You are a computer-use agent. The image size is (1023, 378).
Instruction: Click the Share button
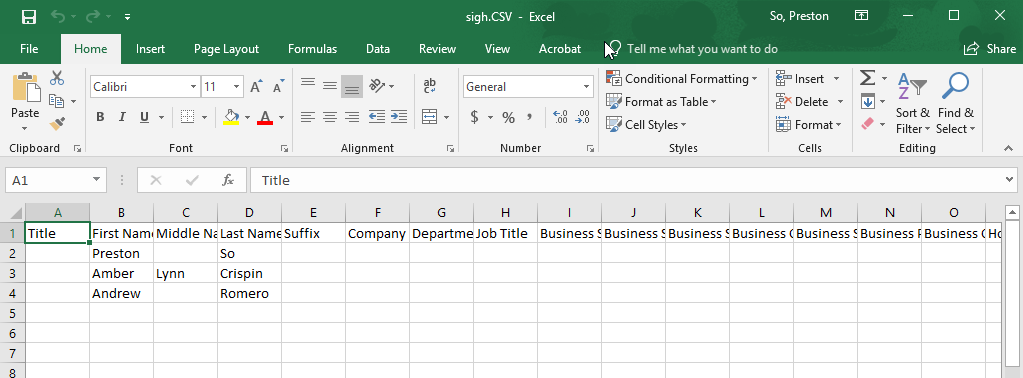(990, 49)
